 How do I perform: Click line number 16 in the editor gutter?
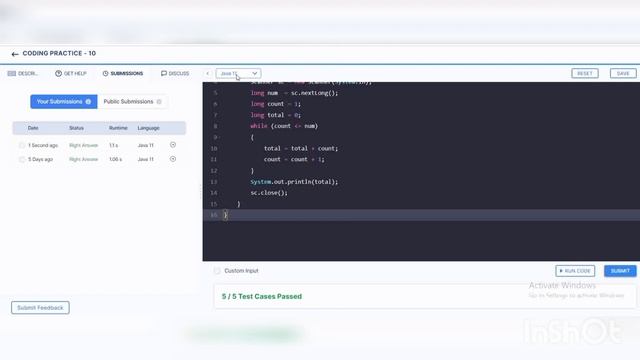(x=214, y=215)
